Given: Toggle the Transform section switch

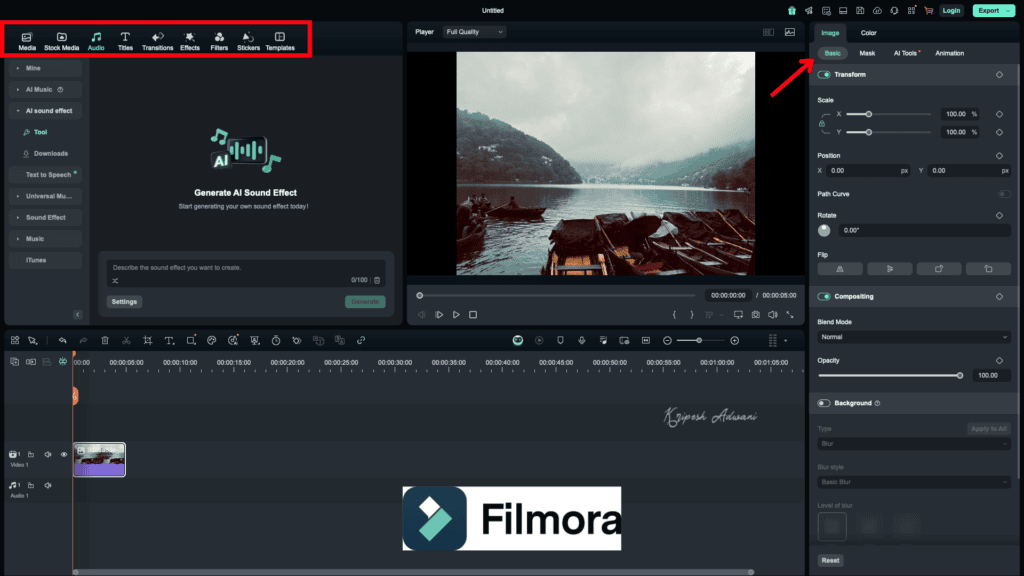Looking at the screenshot, I should 824,74.
